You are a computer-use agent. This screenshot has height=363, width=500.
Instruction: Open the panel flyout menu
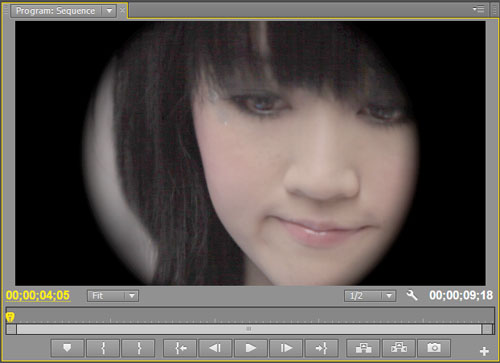479,9
